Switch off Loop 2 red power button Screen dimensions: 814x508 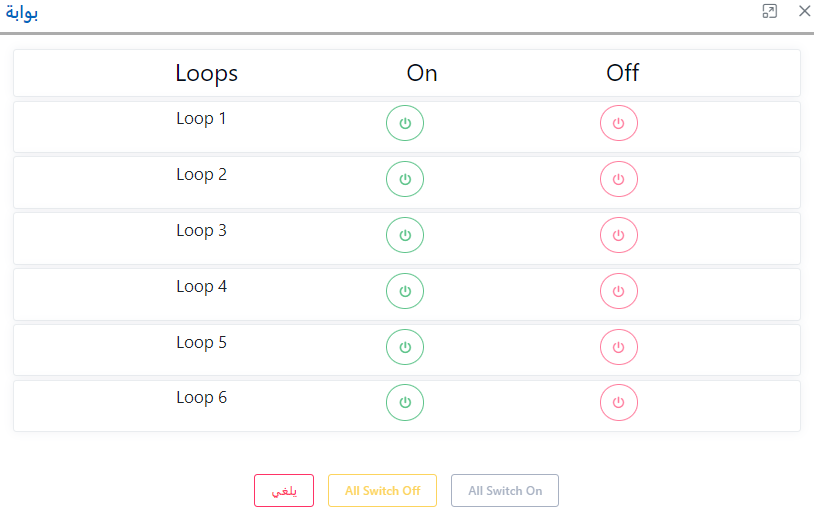point(618,180)
